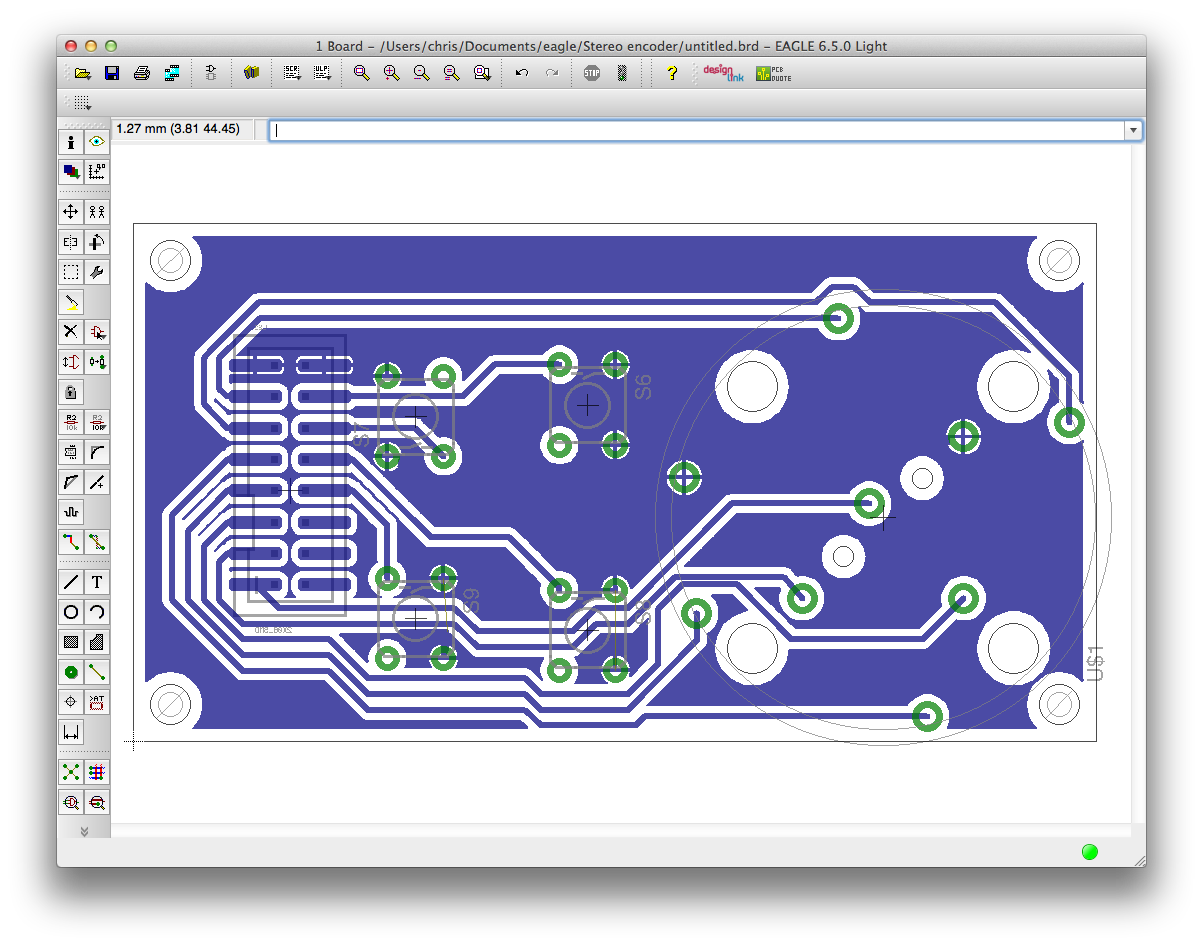Viewport: 1203px width, 946px height.
Task: Open the PCB Quote button
Action: point(773,73)
